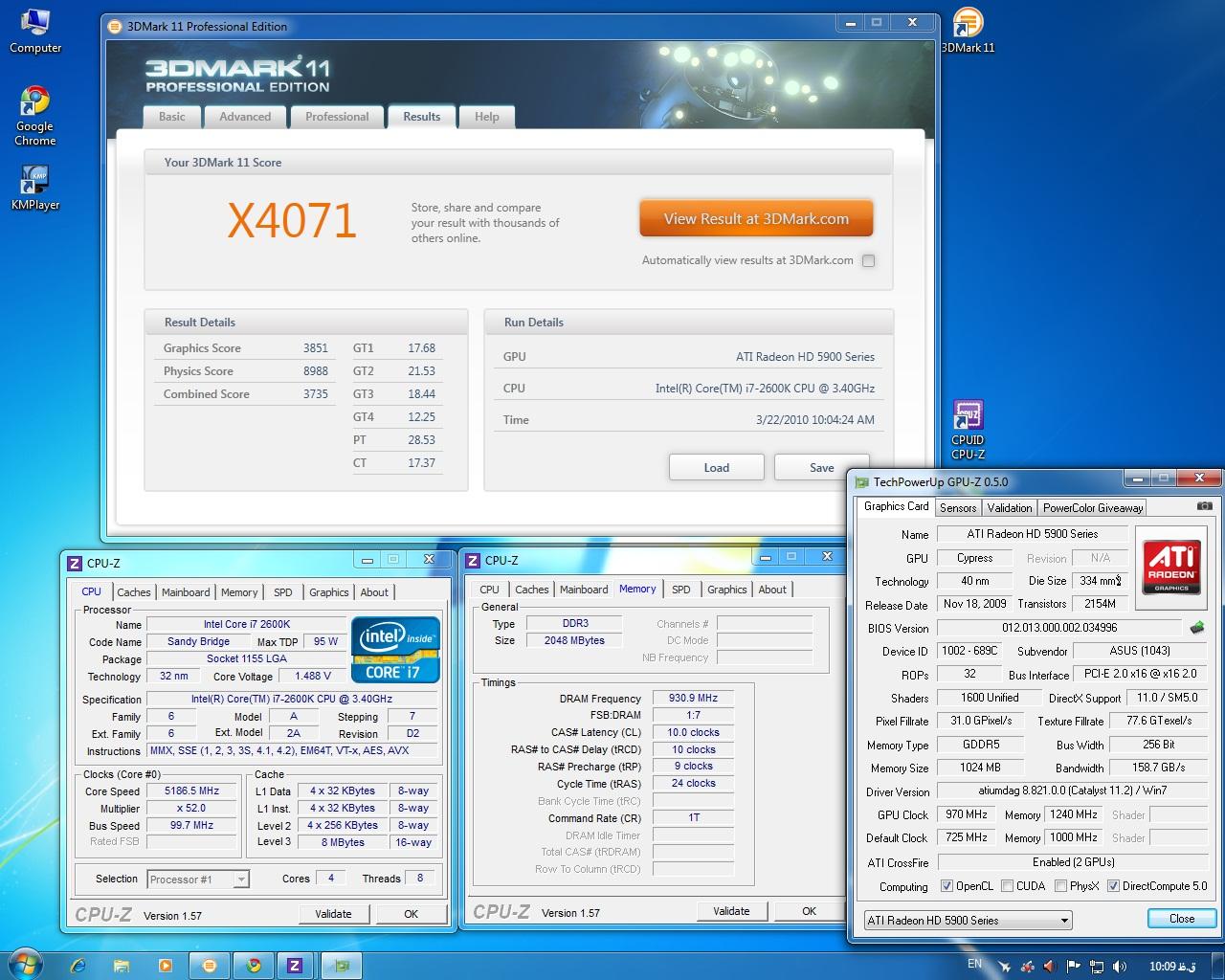Click the GPU-Z camera screenshot icon
The height and width of the screenshot is (980, 1225).
coord(1206,506)
